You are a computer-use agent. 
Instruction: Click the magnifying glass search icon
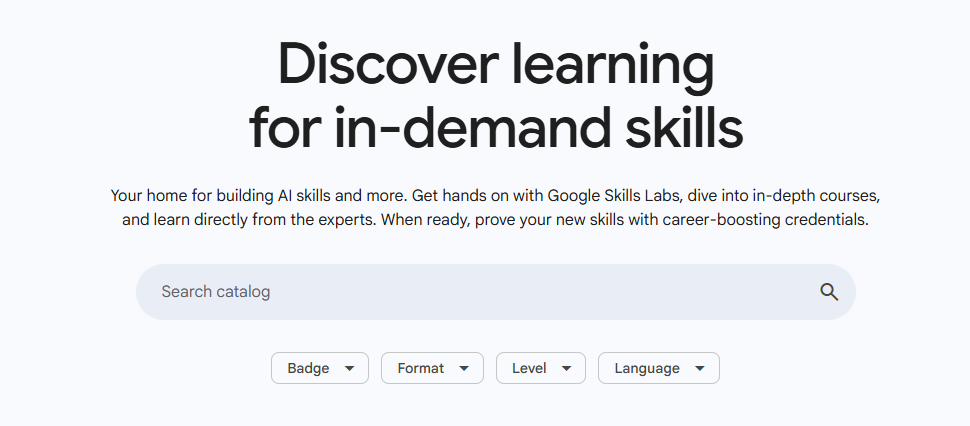tap(829, 292)
